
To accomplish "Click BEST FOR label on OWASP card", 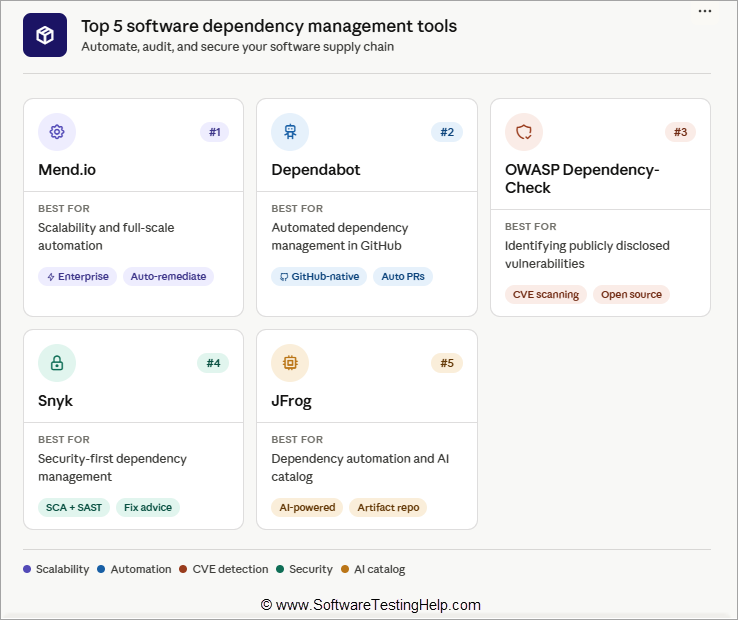I will click(x=531, y=226).
